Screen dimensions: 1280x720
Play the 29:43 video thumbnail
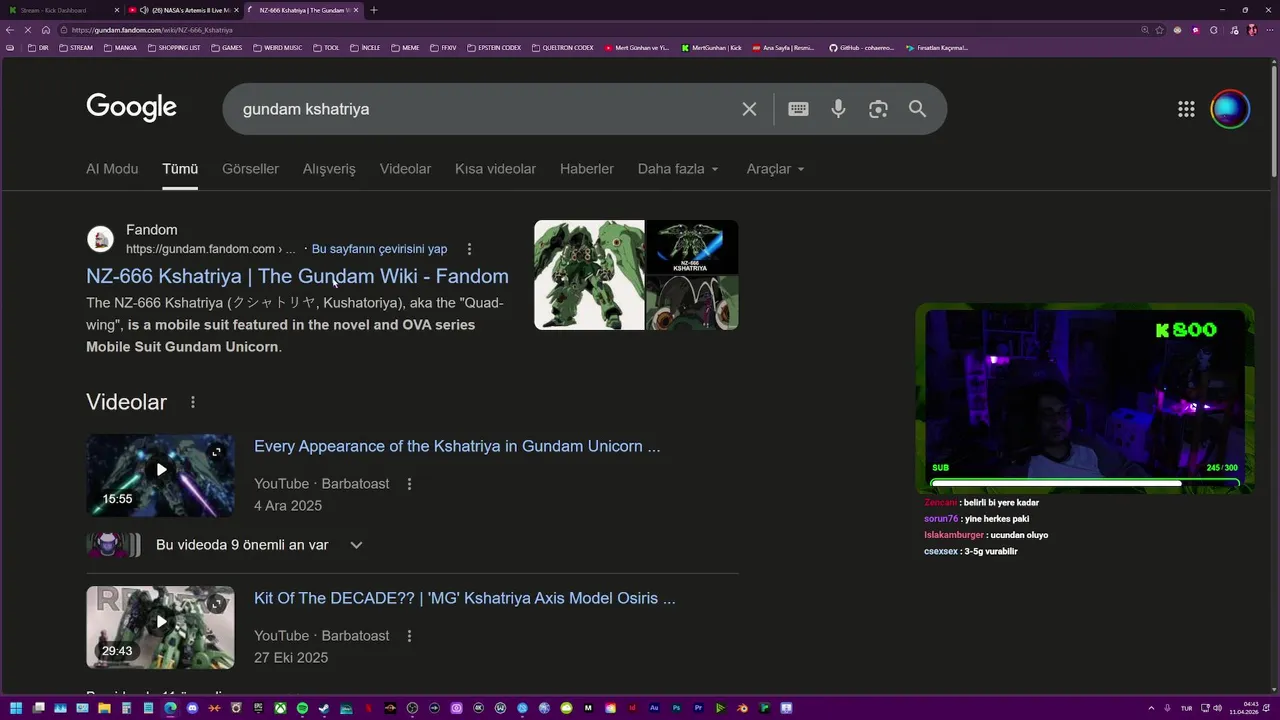pyautogui.click(x=160, y=627)
